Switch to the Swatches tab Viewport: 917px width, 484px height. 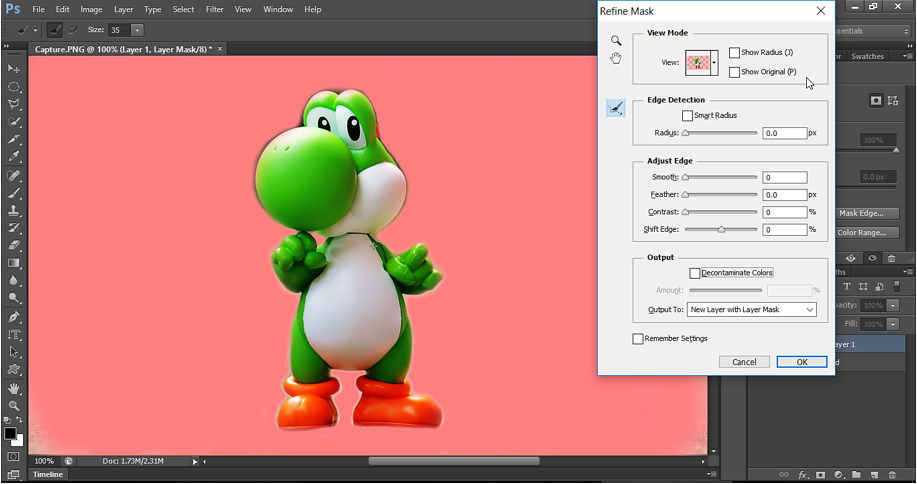tap(867, 56)
